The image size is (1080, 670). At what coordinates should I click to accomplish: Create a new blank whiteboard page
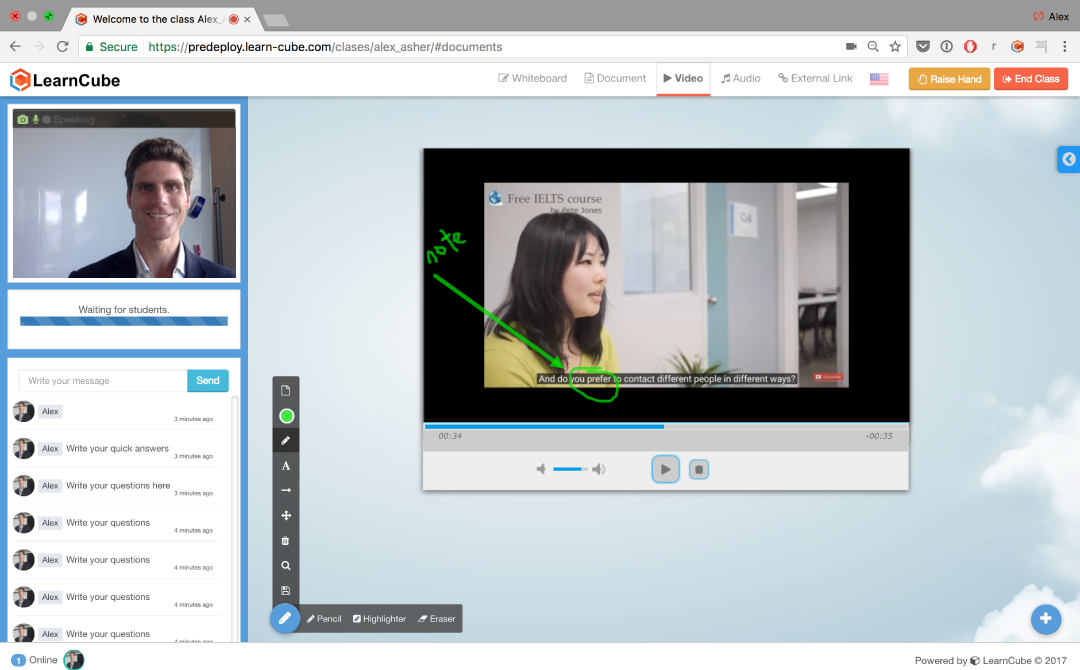pyautogui.click(x=286, y=391)
